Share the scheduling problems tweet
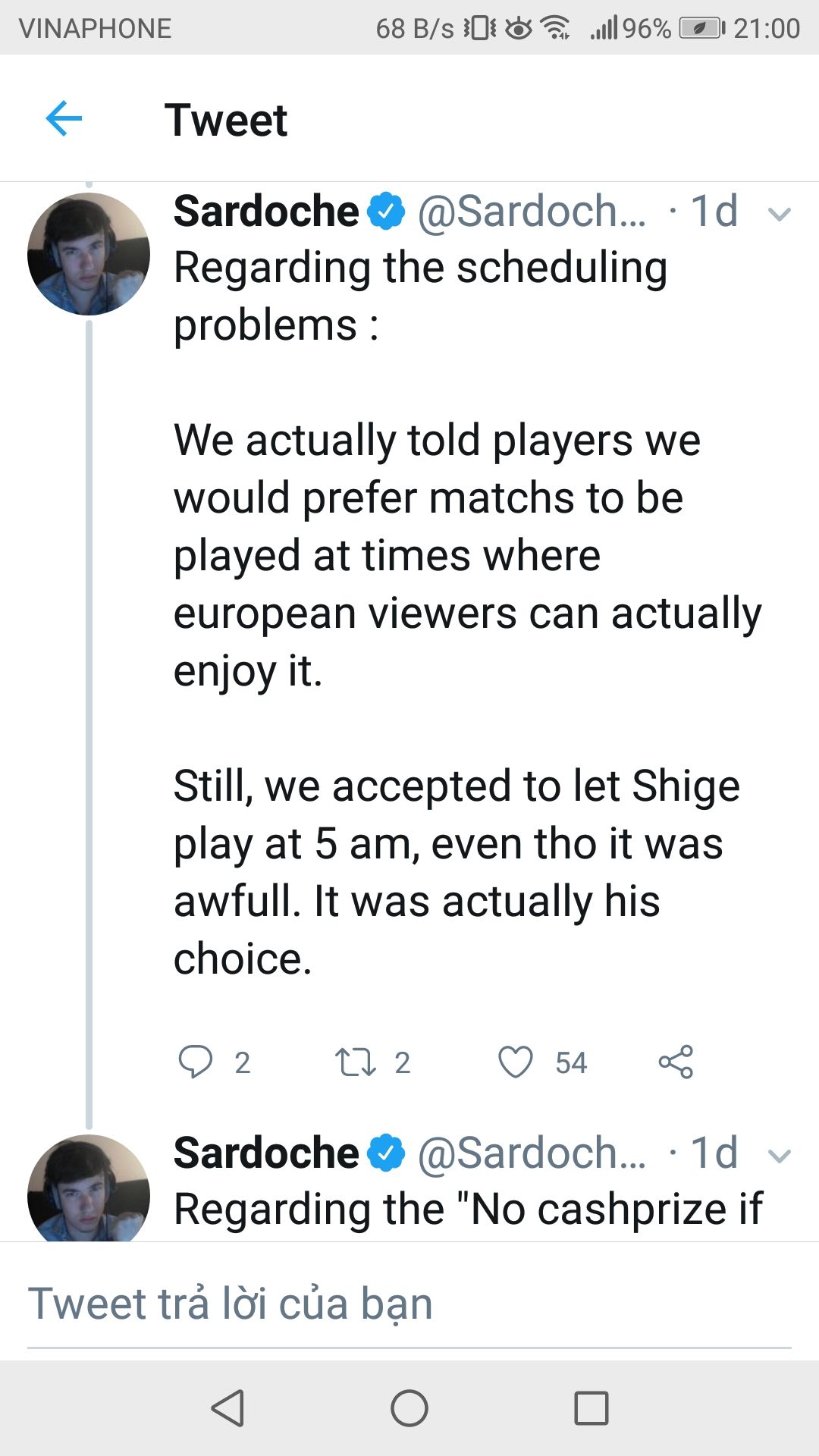Image resolution: width=819 pixels, height=1456 pixels. [x=676, y=1062]
